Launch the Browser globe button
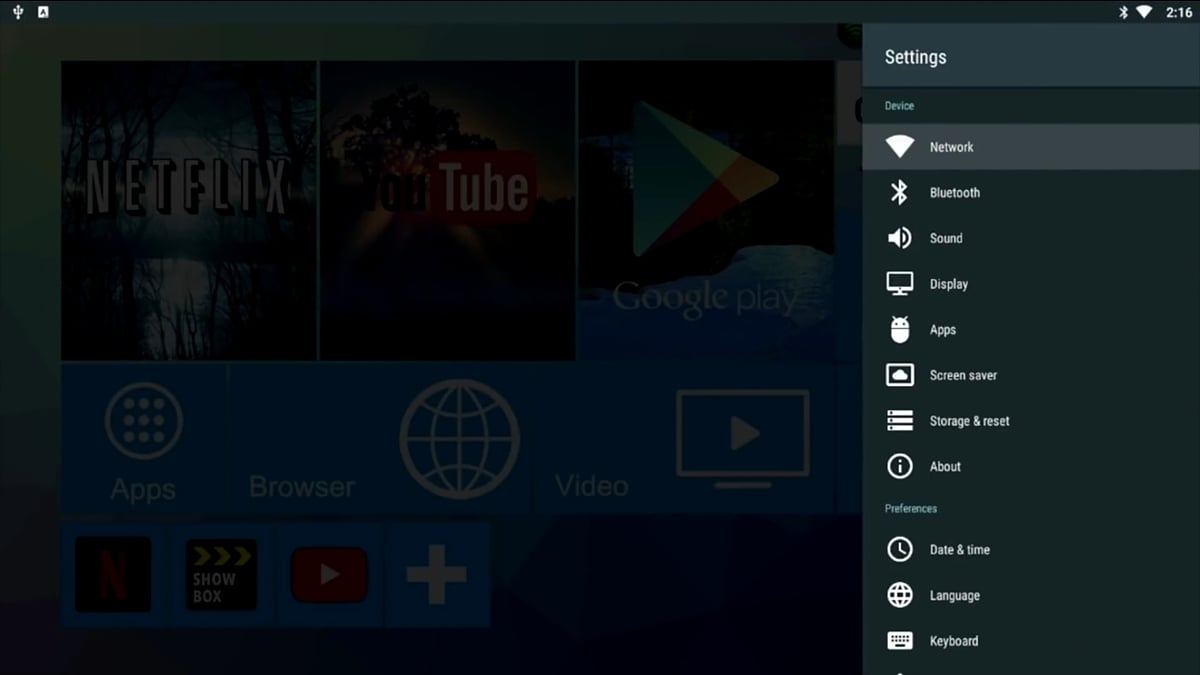Screen dimensions: 1200x675 point(459,440)
